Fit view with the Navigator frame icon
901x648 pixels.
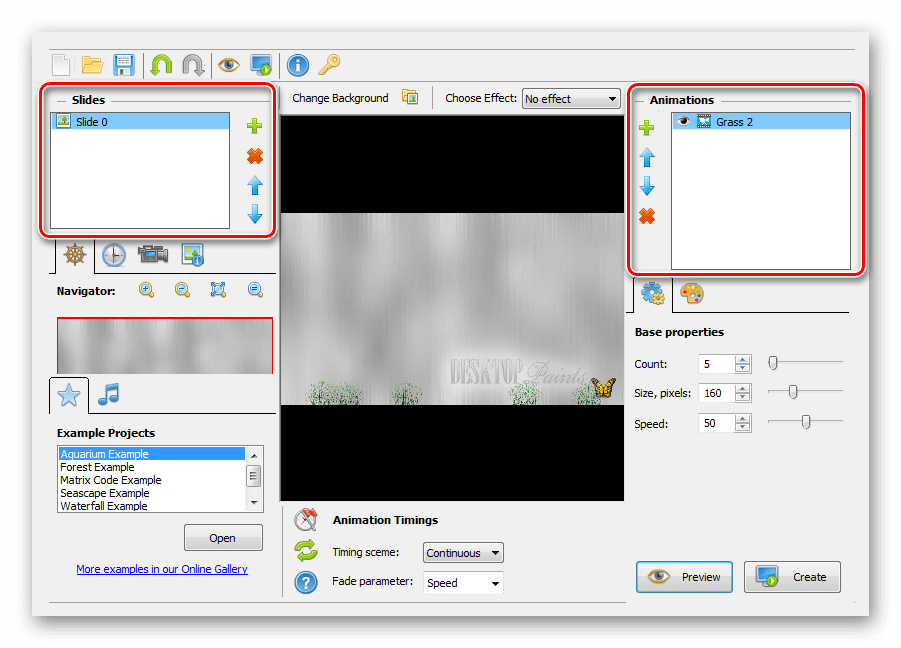pyautogui.click(x=218, y=290)
